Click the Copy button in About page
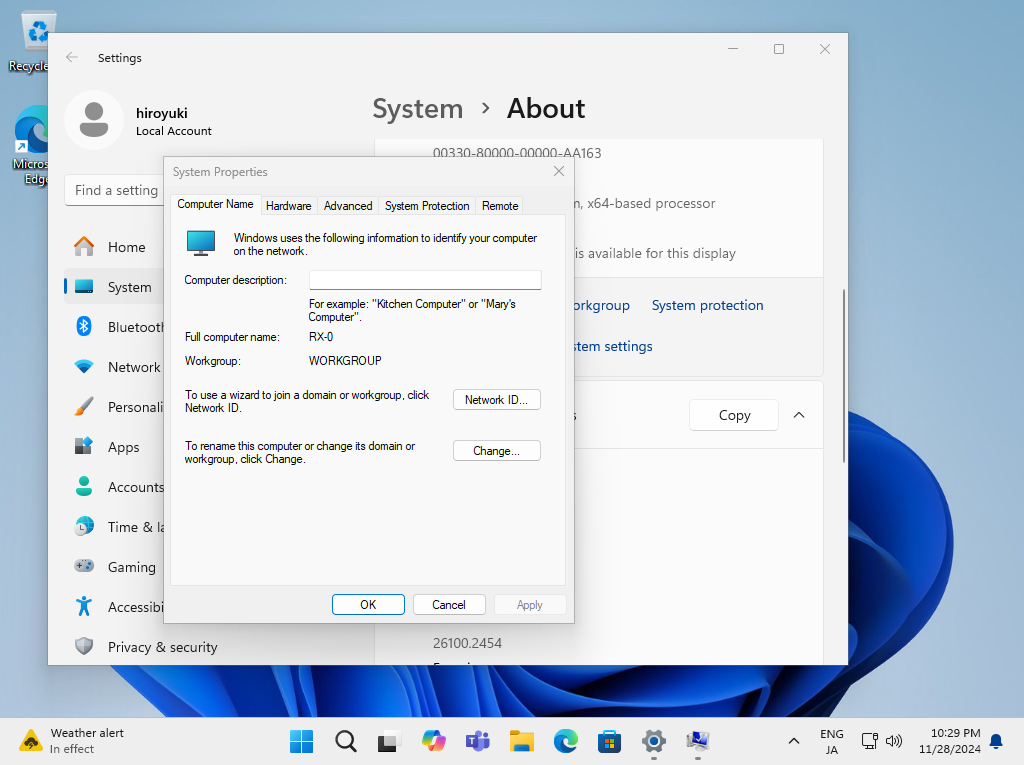Screen dimensions: 1024x765 pos(734,415)
